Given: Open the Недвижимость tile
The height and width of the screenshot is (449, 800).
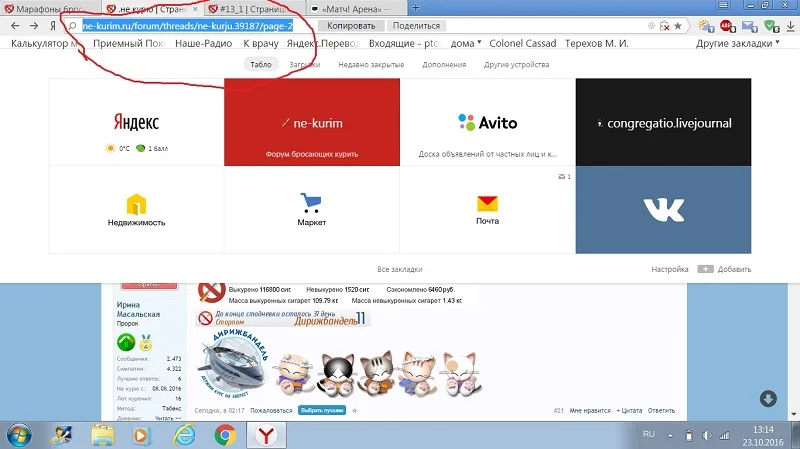Looking at the screenshot, I should coord(136,210).
